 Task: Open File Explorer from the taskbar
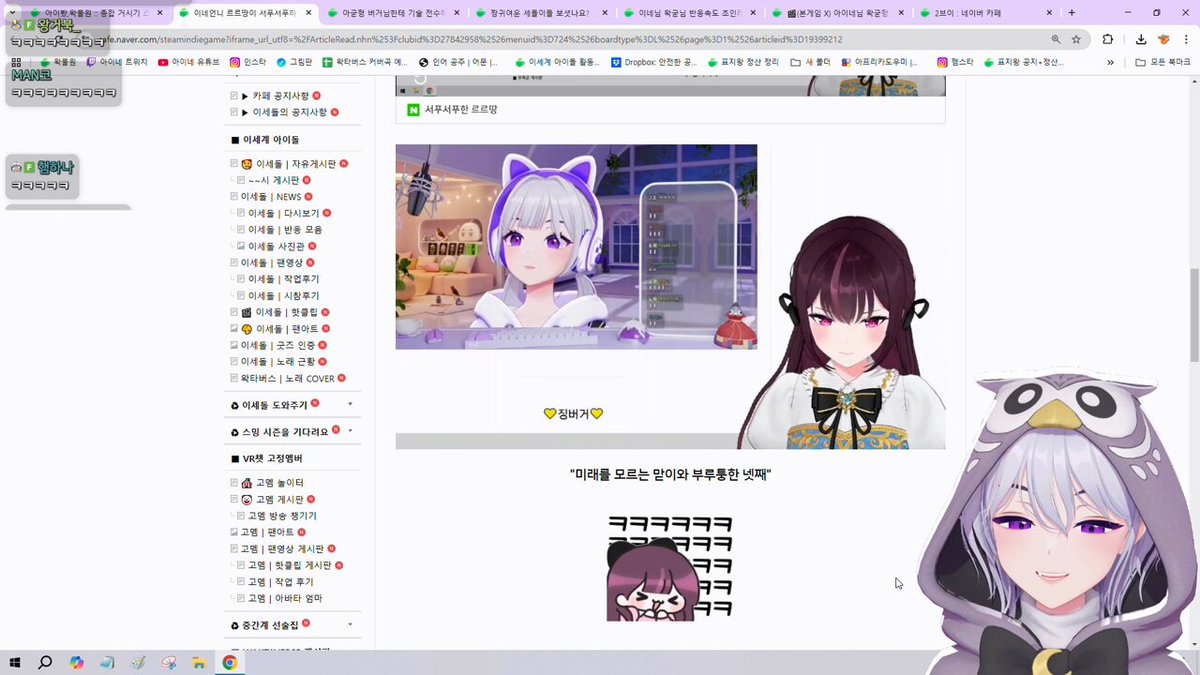[x=198, y=662]
